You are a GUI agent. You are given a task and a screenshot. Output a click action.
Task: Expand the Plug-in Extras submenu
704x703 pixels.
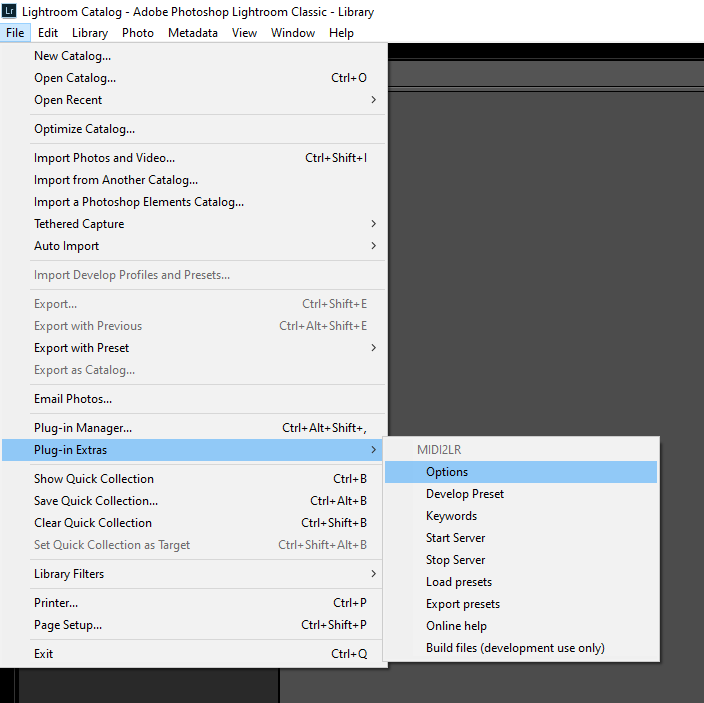(192, 450)
